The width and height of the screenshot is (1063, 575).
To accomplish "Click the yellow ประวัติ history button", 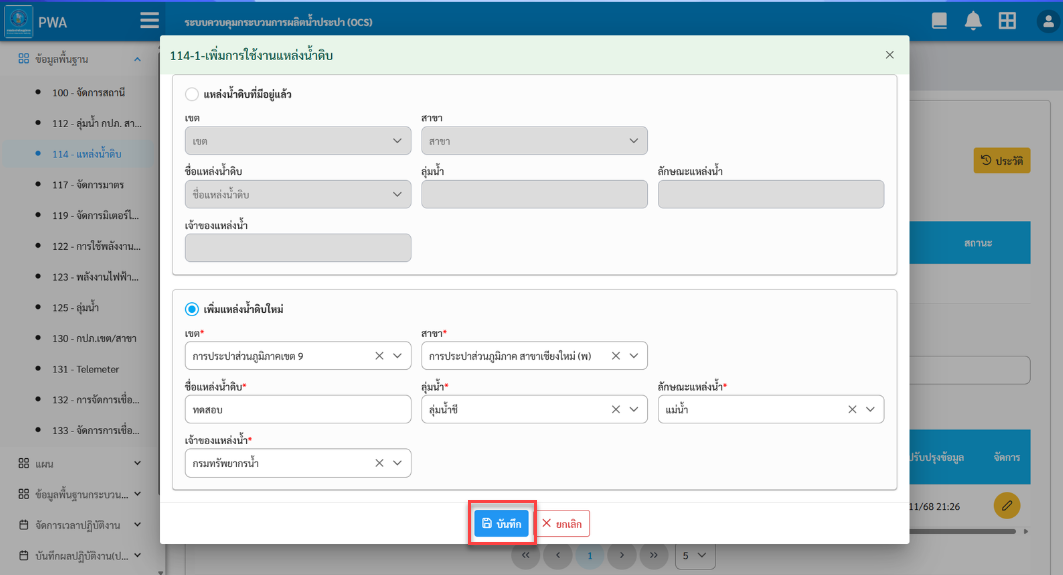I will 1002,161.
